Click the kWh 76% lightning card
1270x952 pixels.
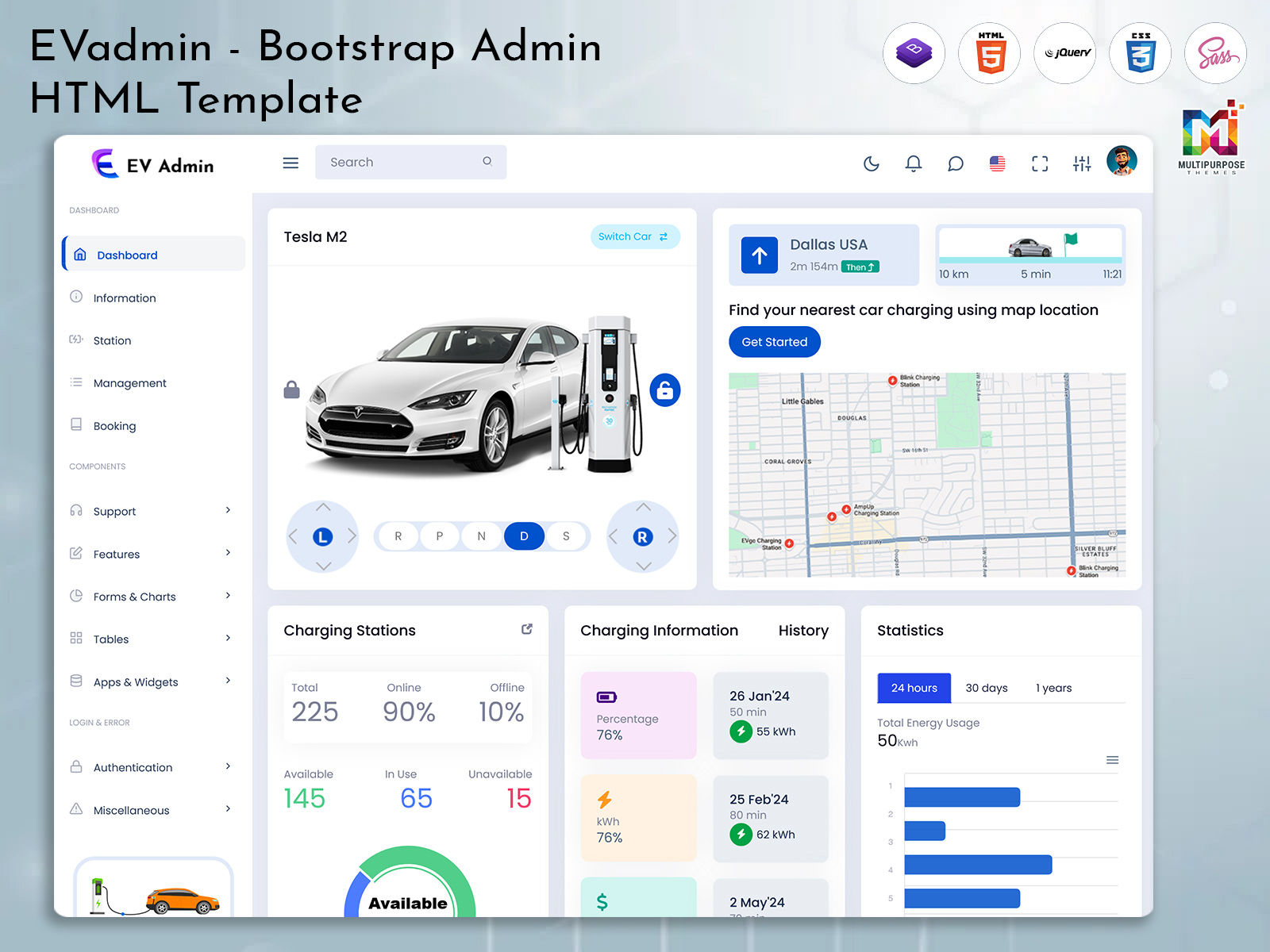[x=639, y=818]
